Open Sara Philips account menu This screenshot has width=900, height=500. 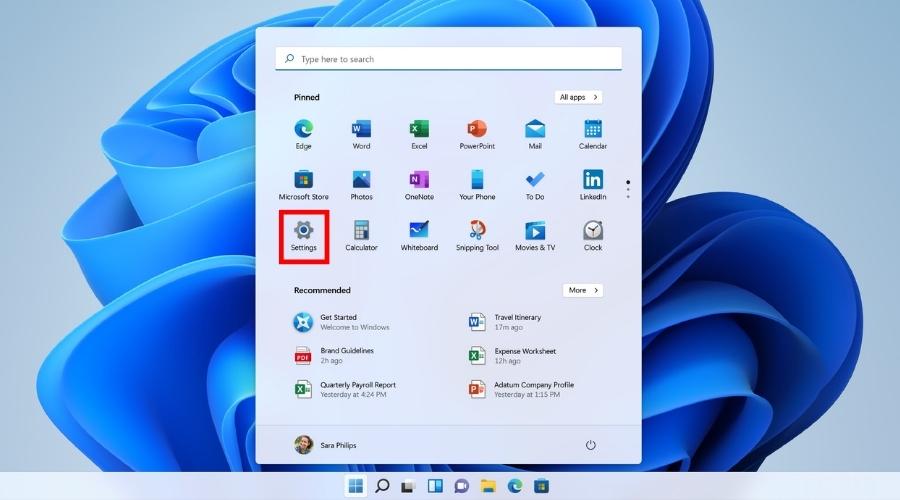tap(325, 445)
